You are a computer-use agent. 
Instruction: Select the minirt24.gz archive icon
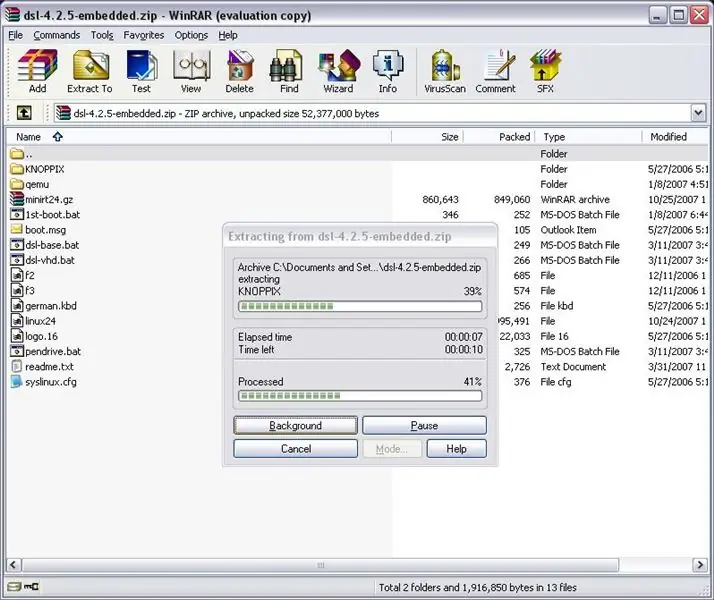17,199
